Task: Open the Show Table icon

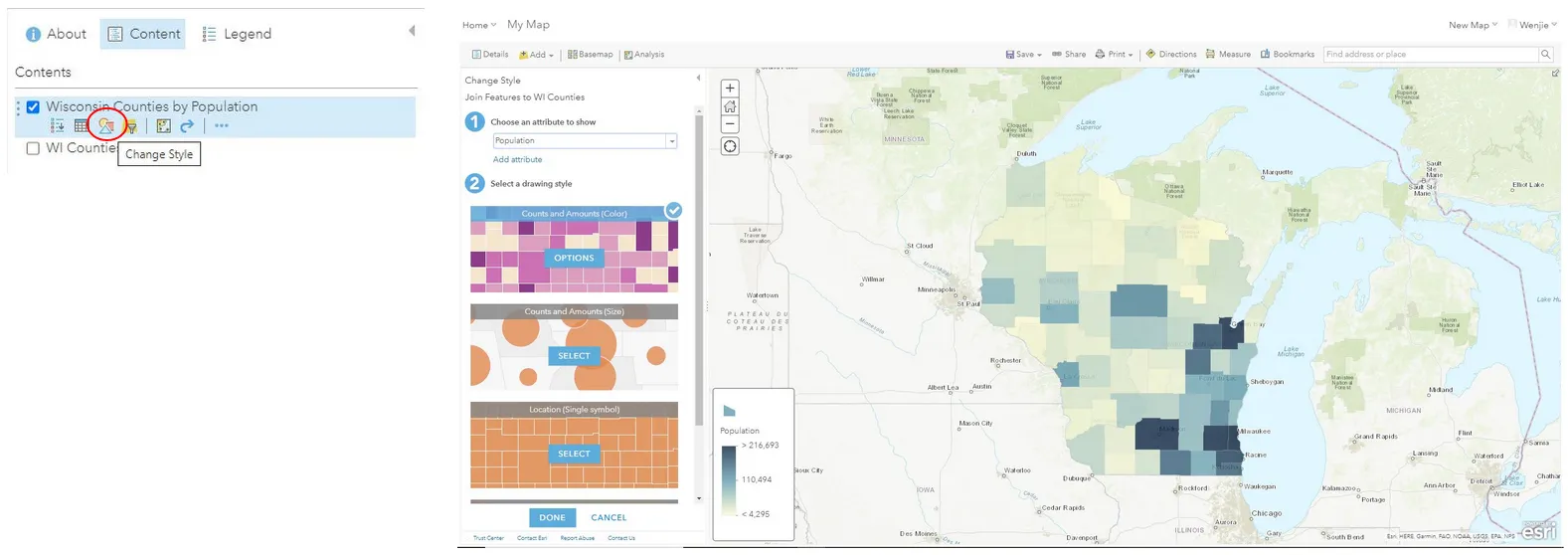Action: pos(82,126)
